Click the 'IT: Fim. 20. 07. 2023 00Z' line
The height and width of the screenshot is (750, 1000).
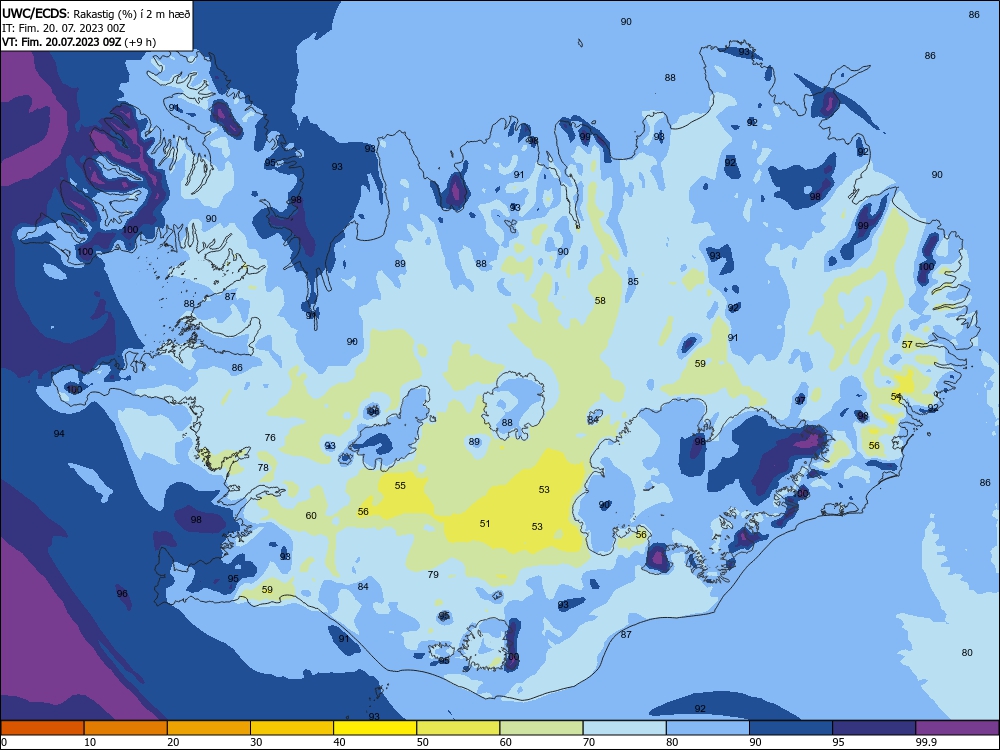[63, 28]
